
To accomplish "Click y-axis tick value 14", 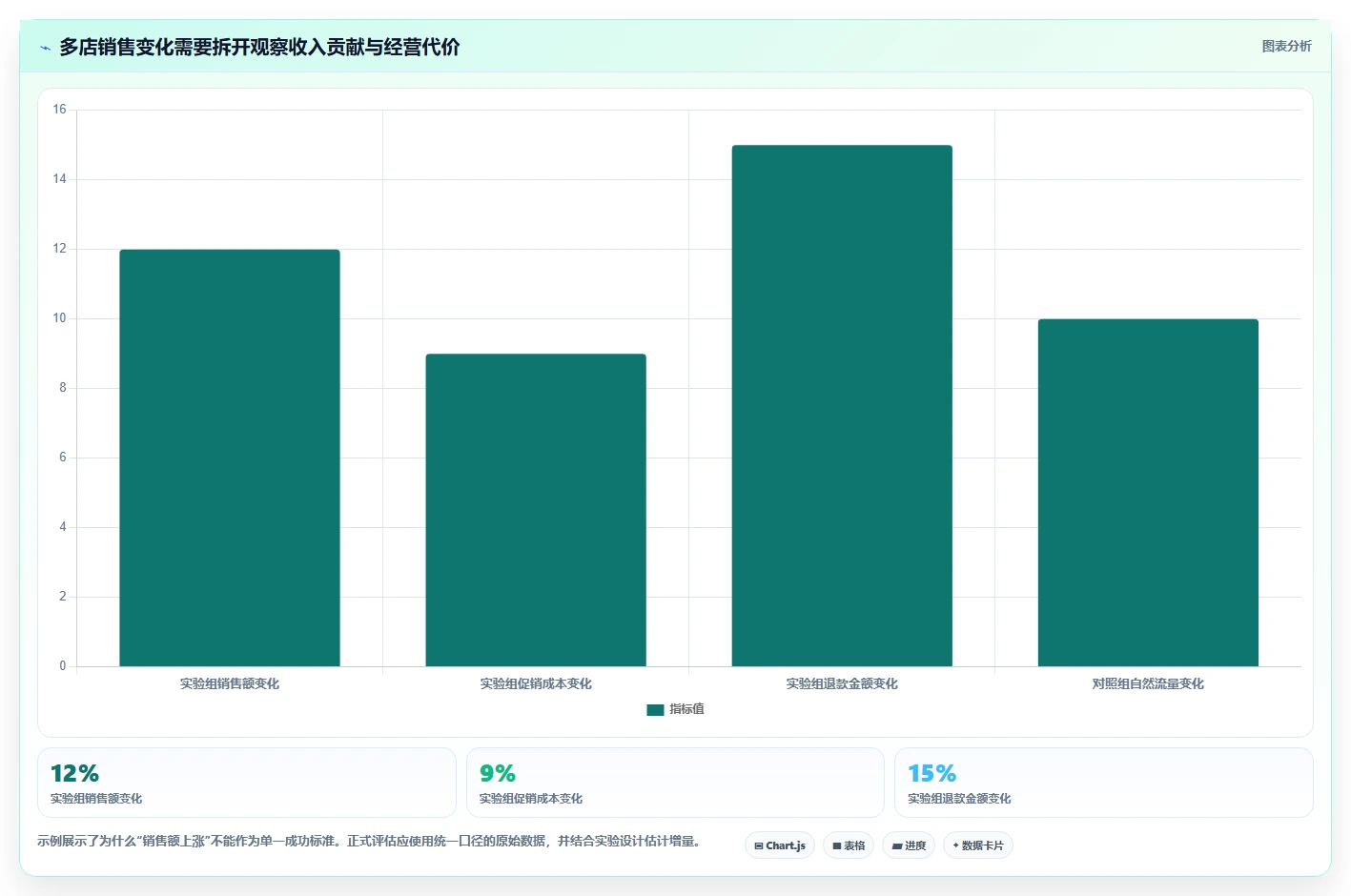I will pyautogui.click(x=60, y=179).
